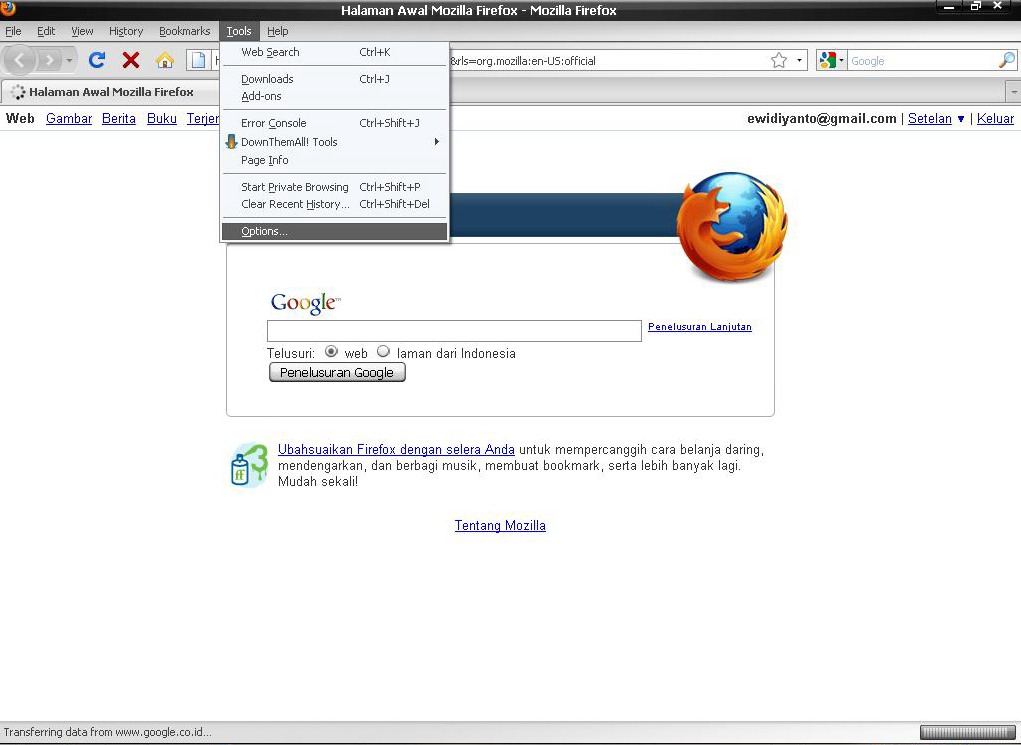
Task: Close the Tools menu via its header
Action: tap(239, 31)
